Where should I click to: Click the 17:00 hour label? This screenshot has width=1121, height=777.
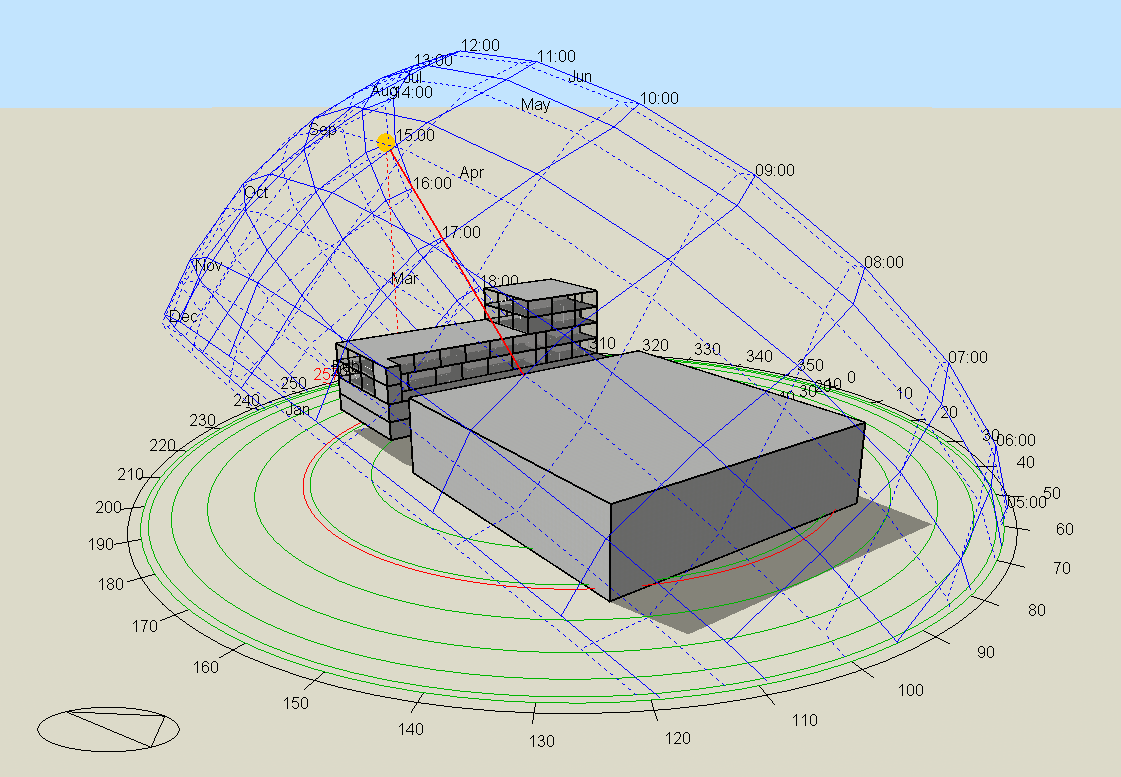tap(461, 232)
